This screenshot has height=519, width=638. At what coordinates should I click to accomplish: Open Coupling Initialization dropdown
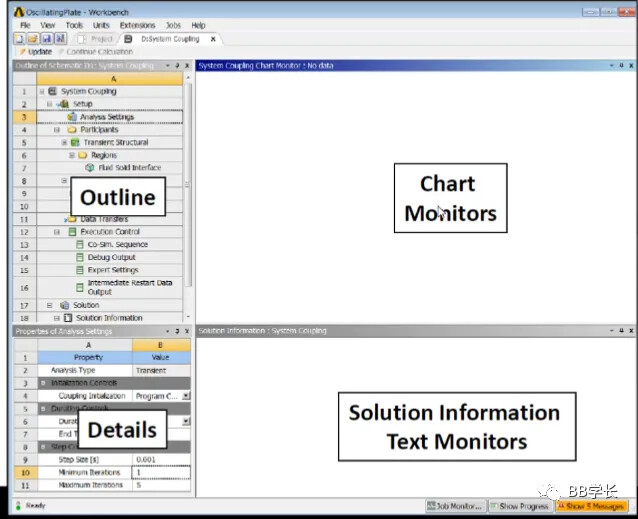point(186,396)
